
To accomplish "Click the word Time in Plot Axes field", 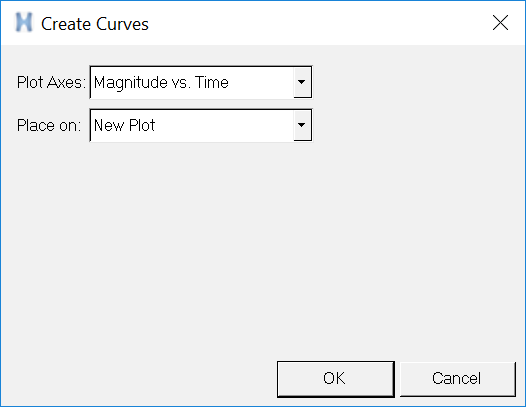I will [x=212, y=82].
